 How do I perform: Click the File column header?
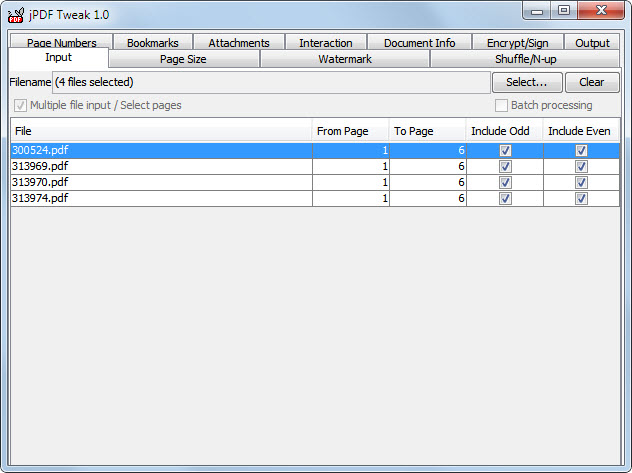(x=160, y=131)
